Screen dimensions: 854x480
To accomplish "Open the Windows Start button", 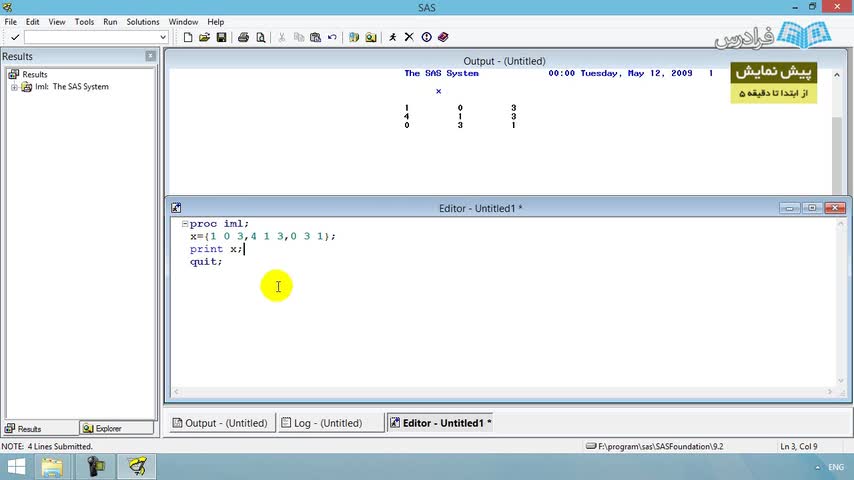I will (x=16, y=467).
